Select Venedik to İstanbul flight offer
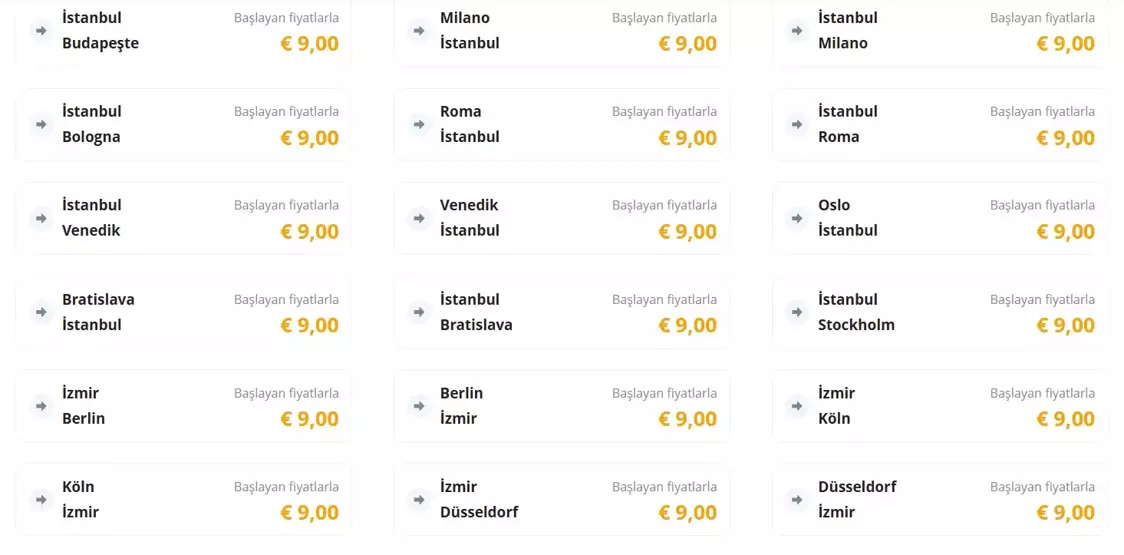Viewport: 1124px width, 555px height. tap(561, 218)
